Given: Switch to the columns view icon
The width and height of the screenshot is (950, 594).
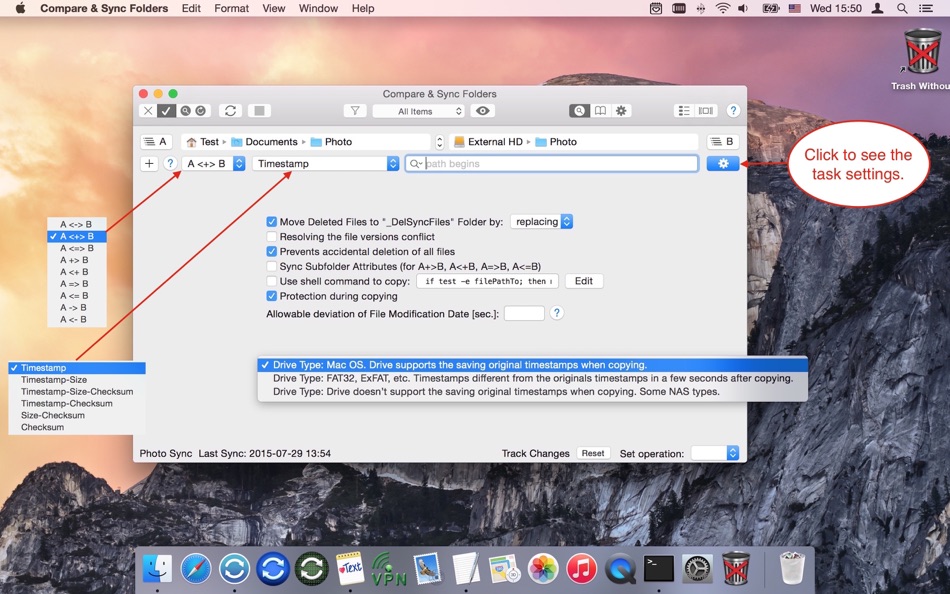Looking at the screenshot, I should (x=705, y=111).
